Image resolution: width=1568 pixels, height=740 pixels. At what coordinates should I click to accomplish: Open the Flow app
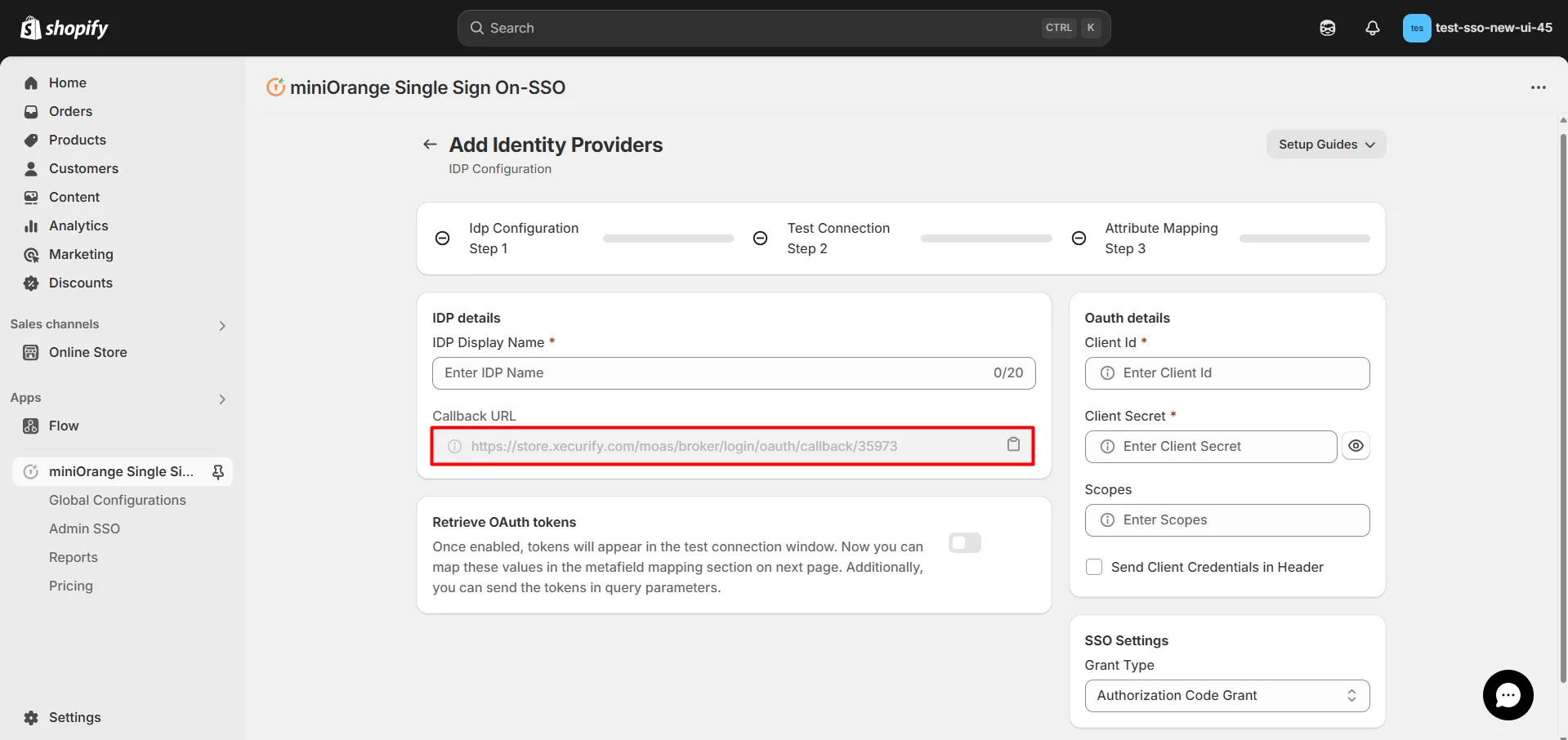(x=64, y=426)
